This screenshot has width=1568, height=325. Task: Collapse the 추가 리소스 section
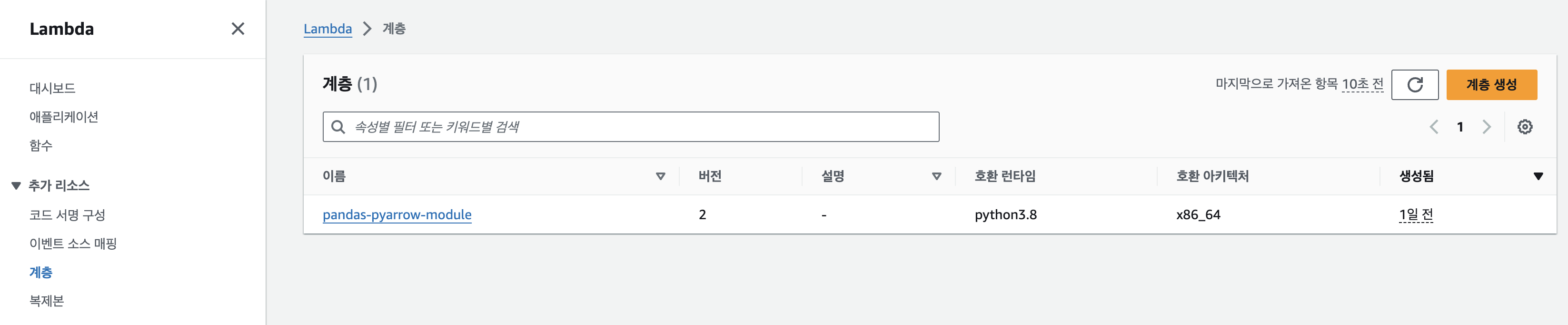(x=17, y=185)
